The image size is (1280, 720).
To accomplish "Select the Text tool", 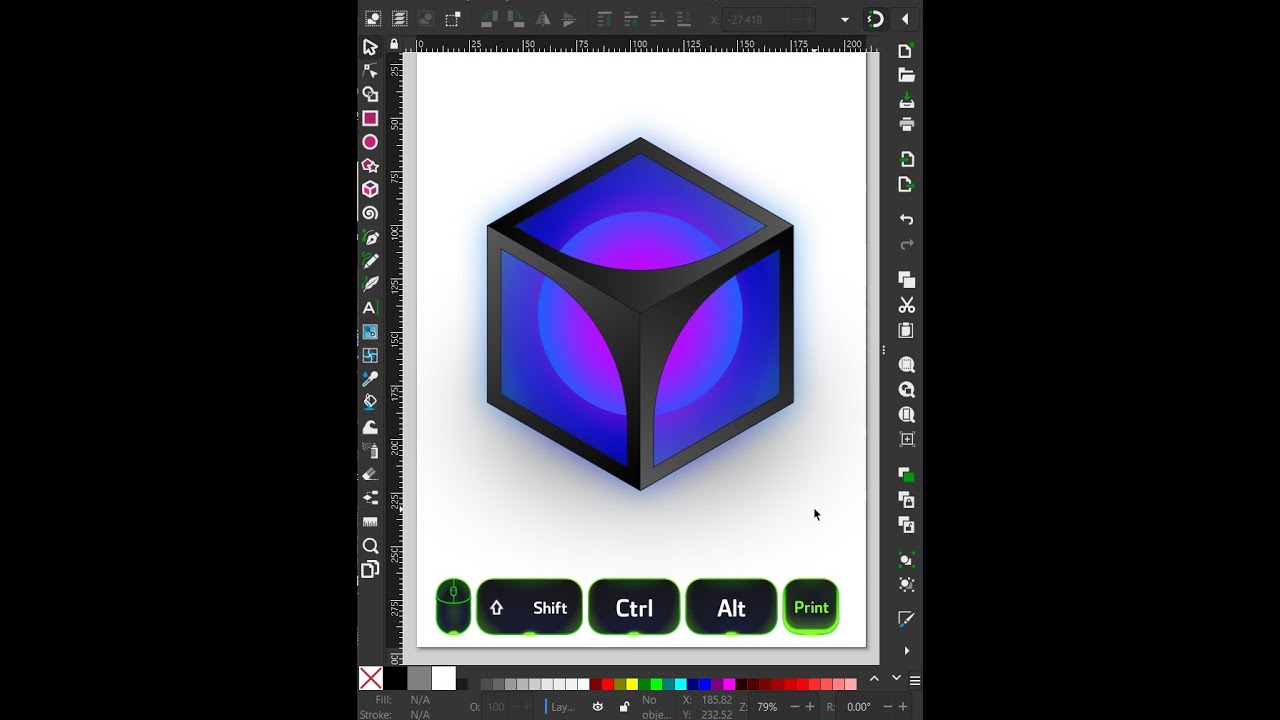I will click(370, 308).
